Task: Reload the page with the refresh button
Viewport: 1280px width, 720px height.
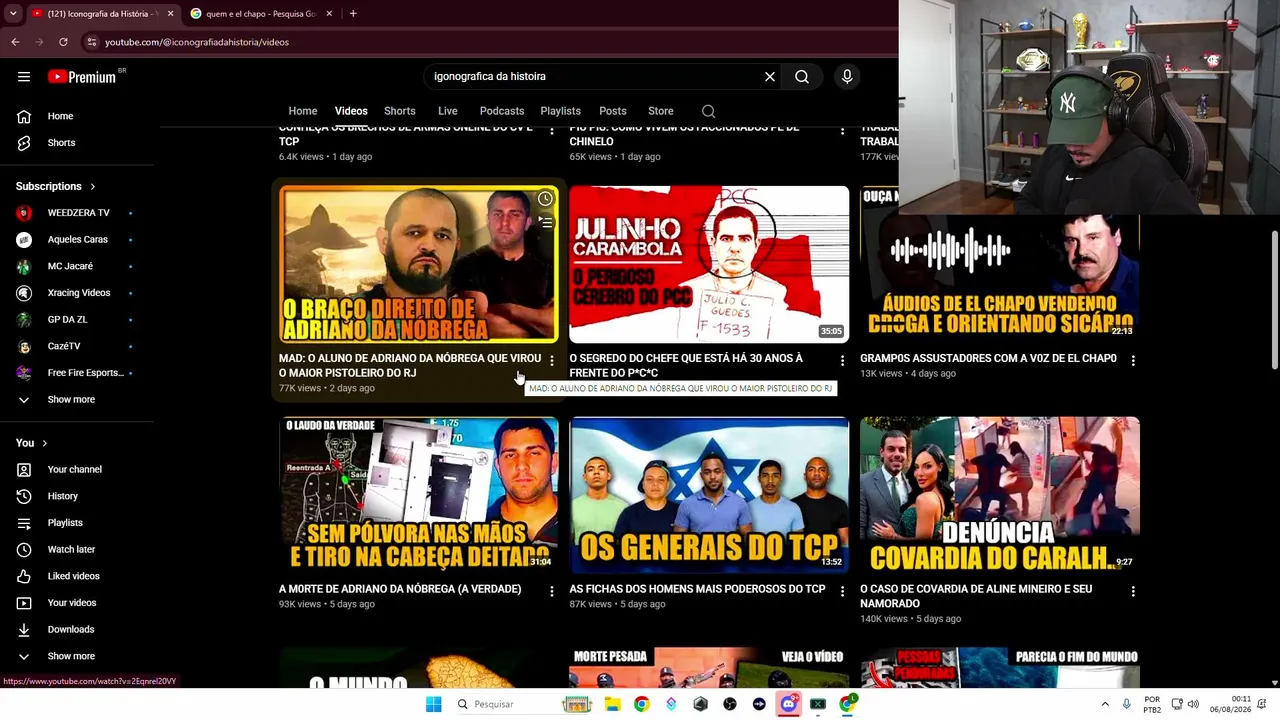Action: pos(63,42)
